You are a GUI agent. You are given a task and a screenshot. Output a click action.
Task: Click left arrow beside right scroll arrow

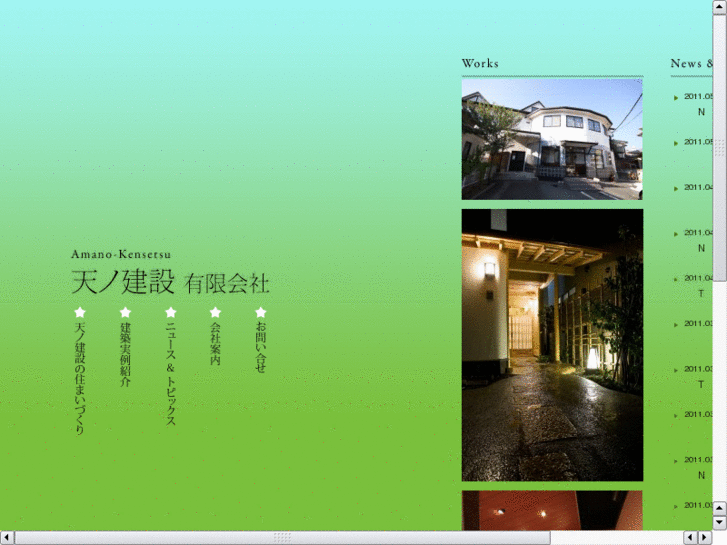(x=691, y=538)
